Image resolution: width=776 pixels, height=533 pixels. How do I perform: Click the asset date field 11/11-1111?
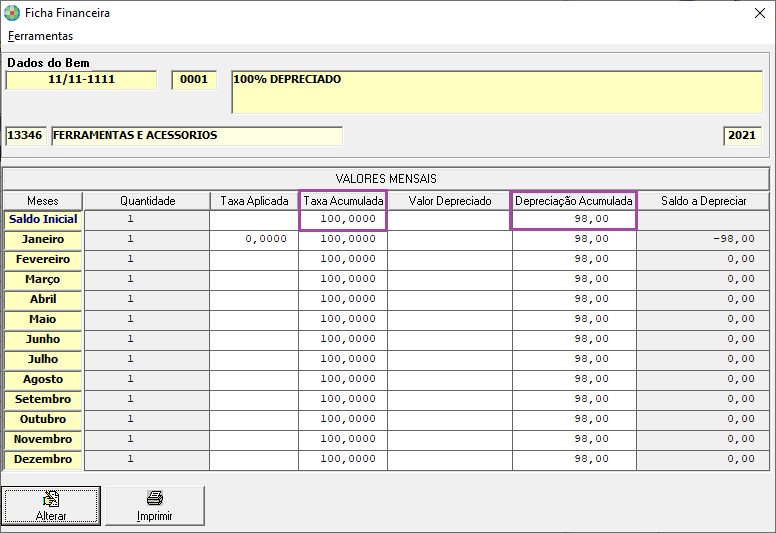coord(81,80)
